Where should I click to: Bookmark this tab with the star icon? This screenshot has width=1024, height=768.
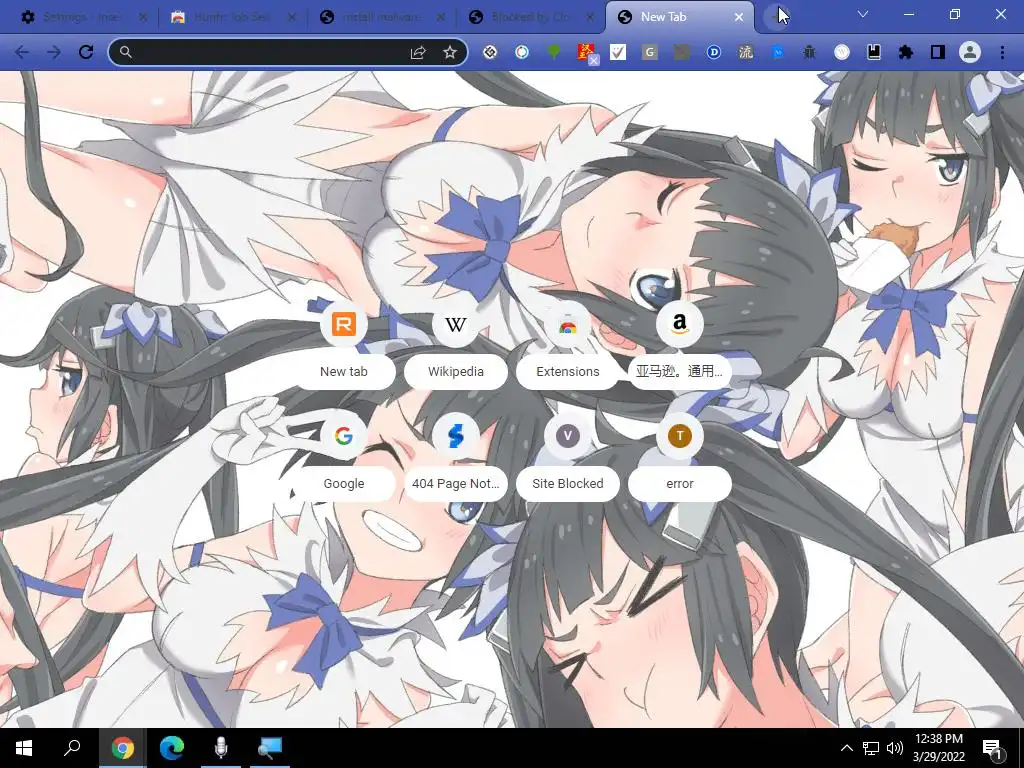pyautogui.click(x=449, y=52)
